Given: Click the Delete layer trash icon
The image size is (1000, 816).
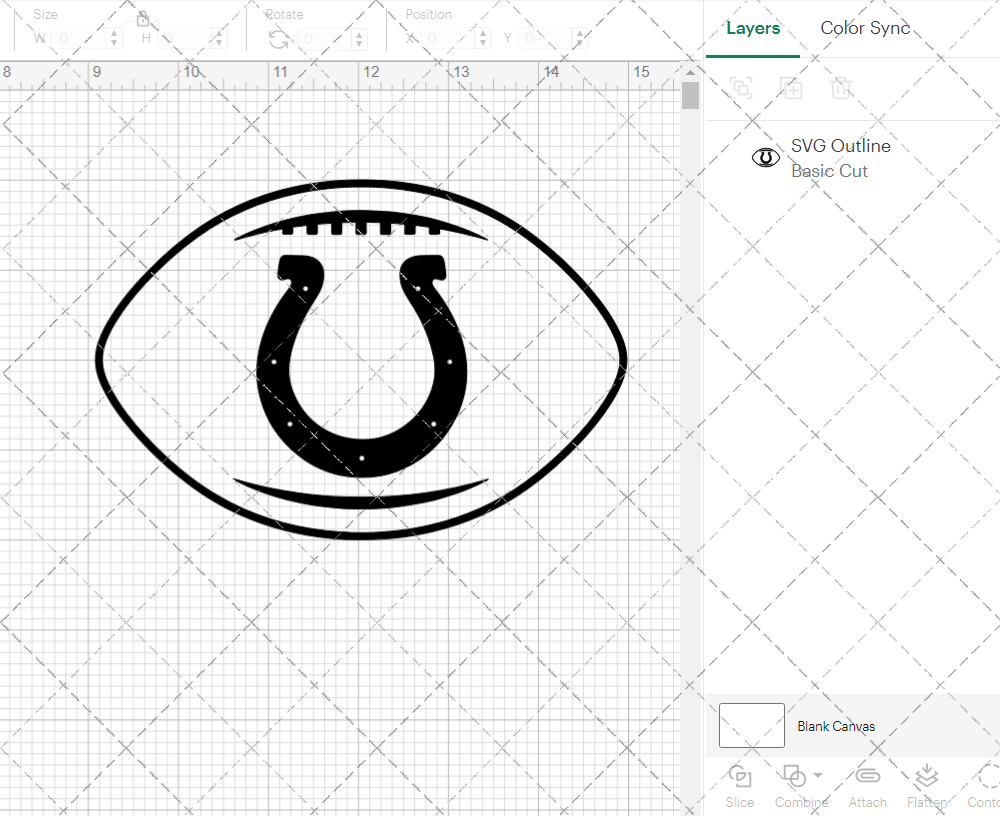Looking at the screenshot, I should 841,88.
